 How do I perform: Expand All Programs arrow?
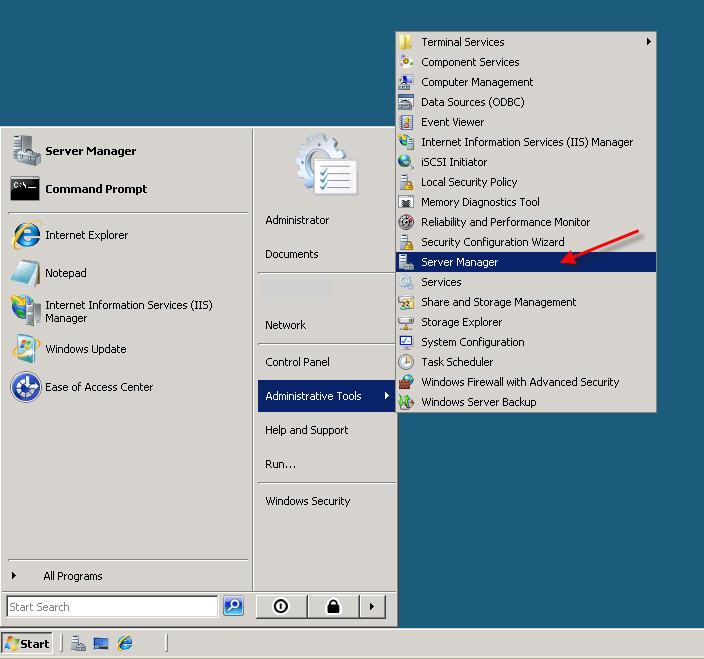click(14, 576)
